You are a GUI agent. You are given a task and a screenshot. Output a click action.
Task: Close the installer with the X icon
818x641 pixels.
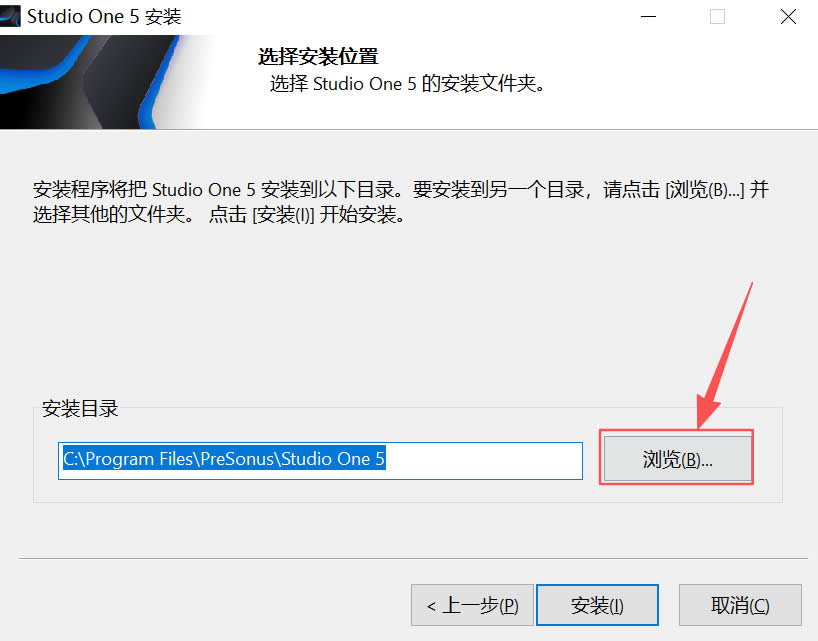(788, 17)
